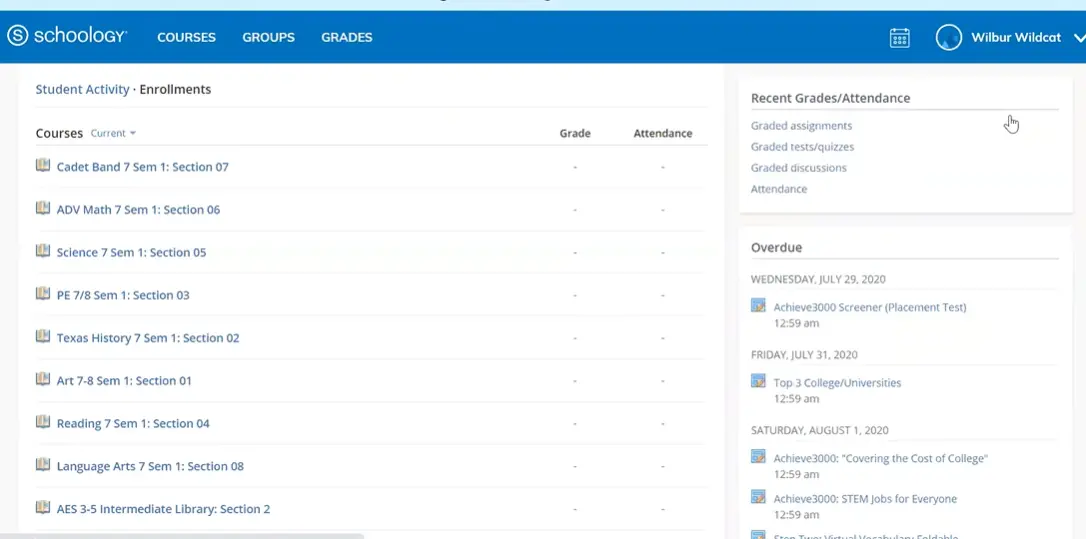Open the Student Activity breadcrumb link

[x=83, y=89]
